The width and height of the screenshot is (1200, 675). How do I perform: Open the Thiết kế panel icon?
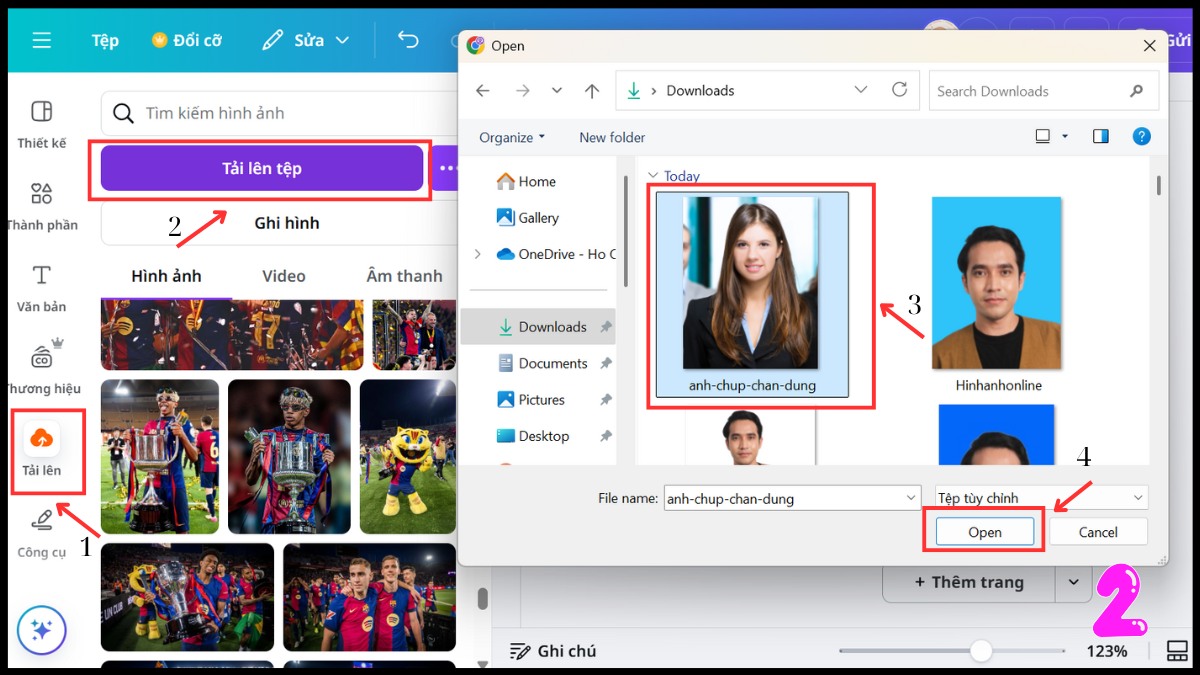coord(41,112)
